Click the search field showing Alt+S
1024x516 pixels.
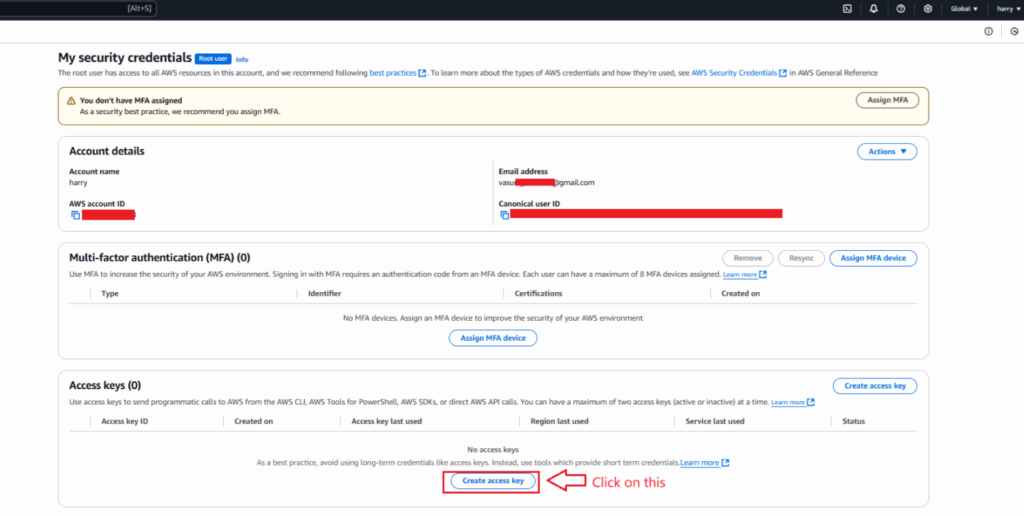(78, 9)
